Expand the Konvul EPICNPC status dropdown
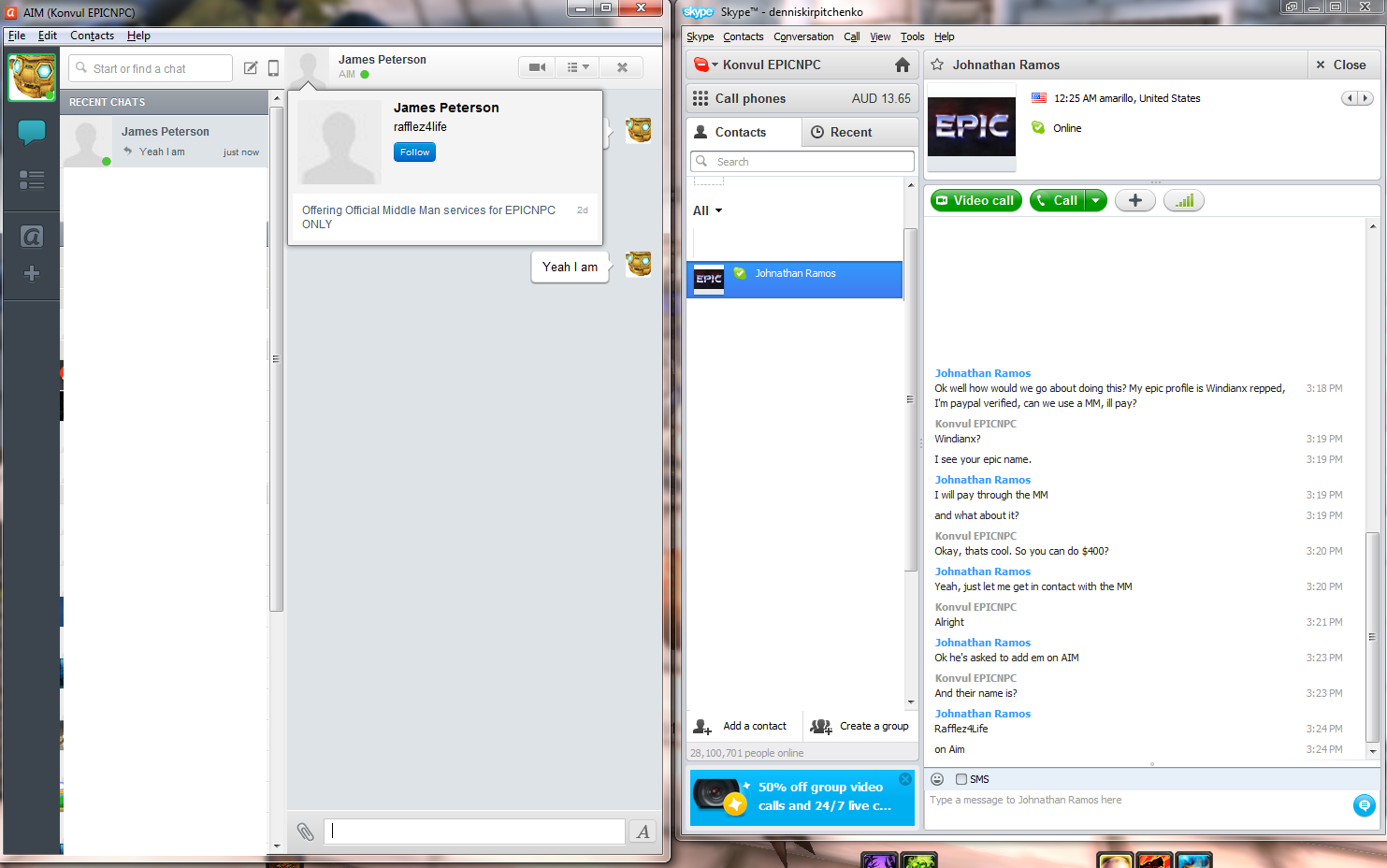The width and height of the screenshot is (1387, 868). 715,65
